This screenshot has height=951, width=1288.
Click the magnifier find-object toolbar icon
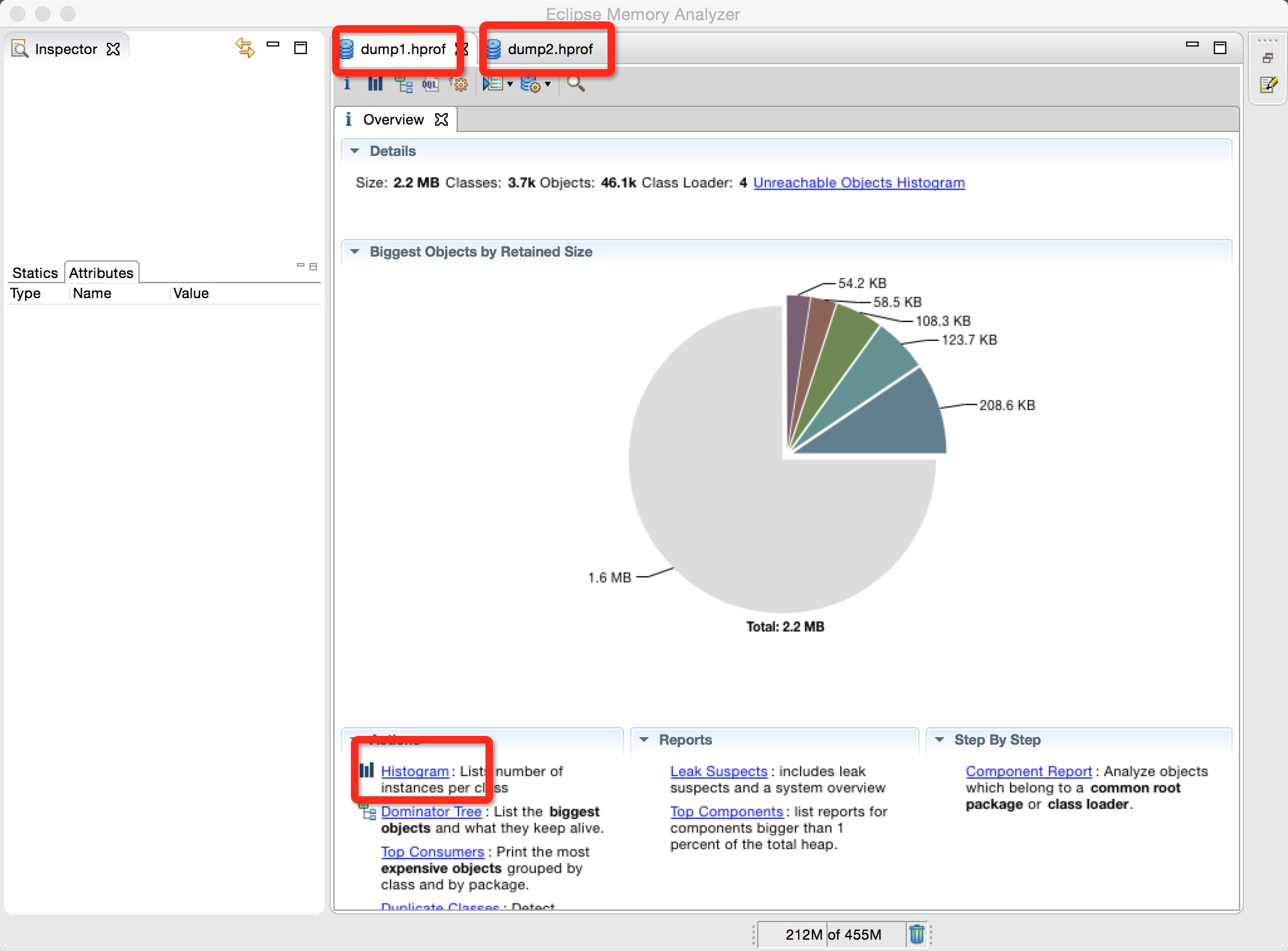click(575, 84)
